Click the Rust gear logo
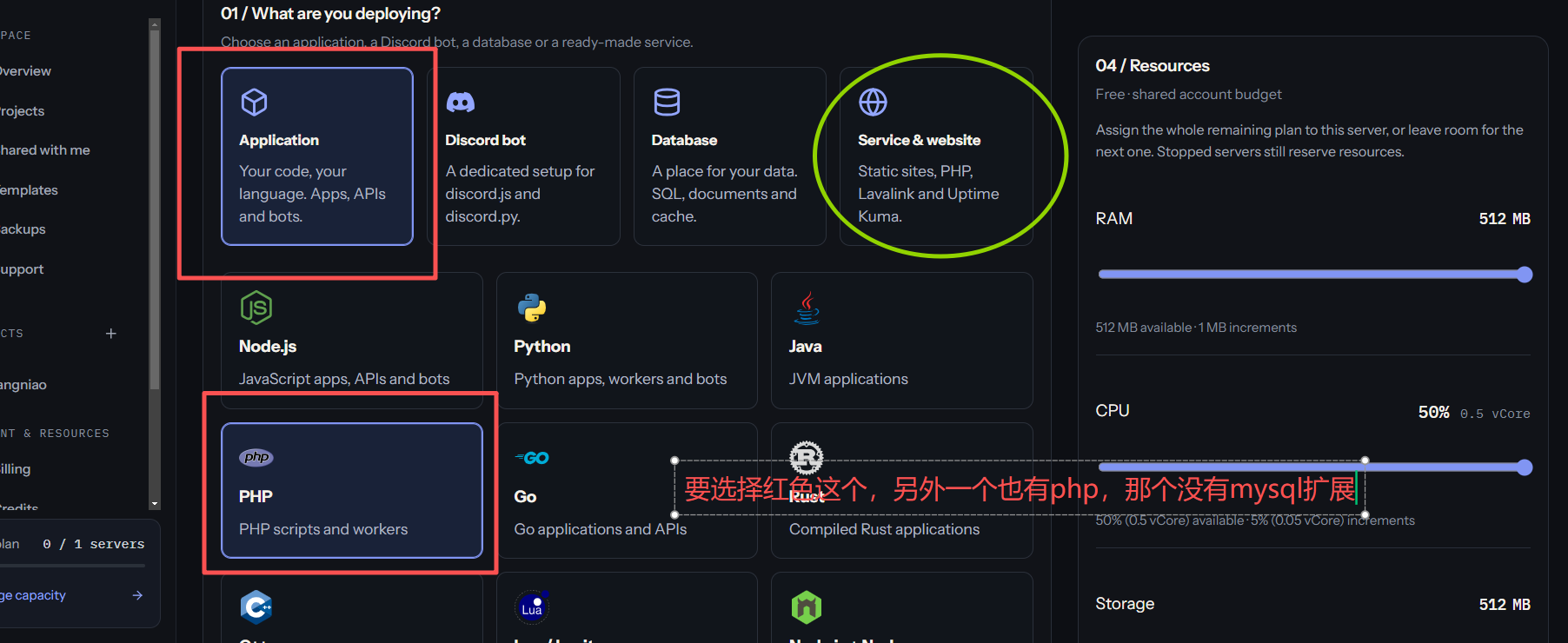The image size is (1568, 643). coord(806,457)
